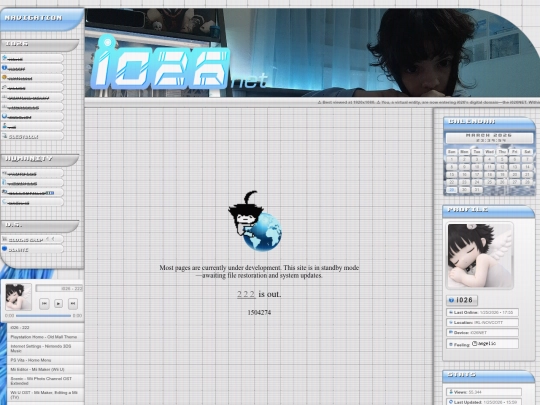Click the music player seek bar
The width and height of the screenshot is (540, 405).
pyautogui.click(x=43, y=315)
